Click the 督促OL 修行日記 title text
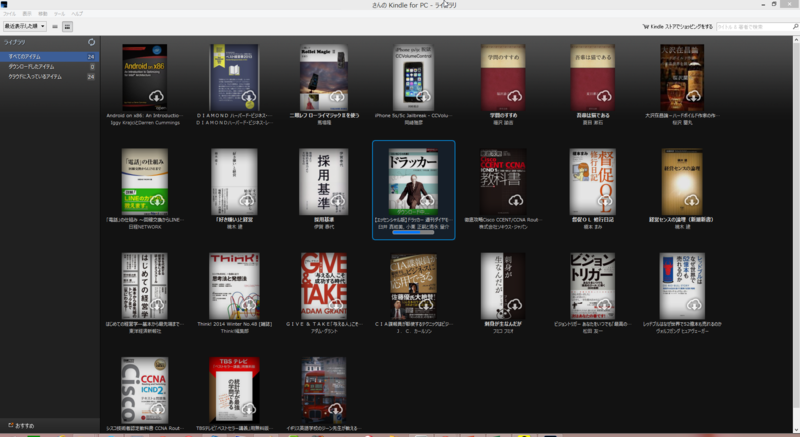The width and height of the screenshot is (800, 437). click(593, 220)
